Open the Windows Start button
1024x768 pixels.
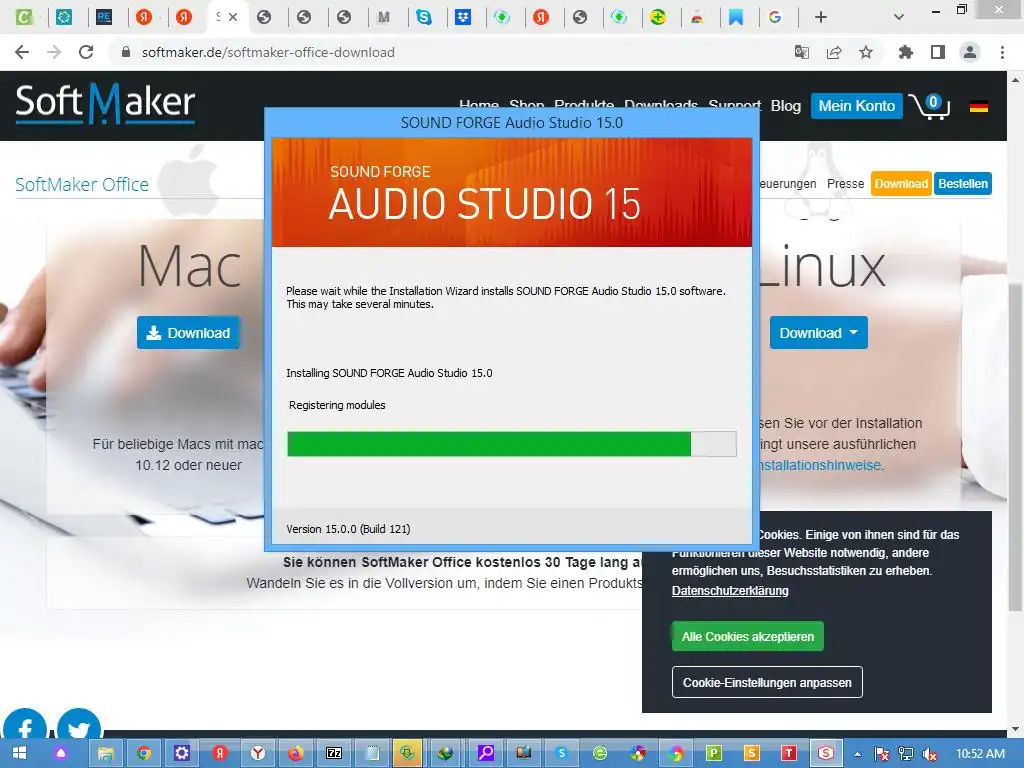19,754
